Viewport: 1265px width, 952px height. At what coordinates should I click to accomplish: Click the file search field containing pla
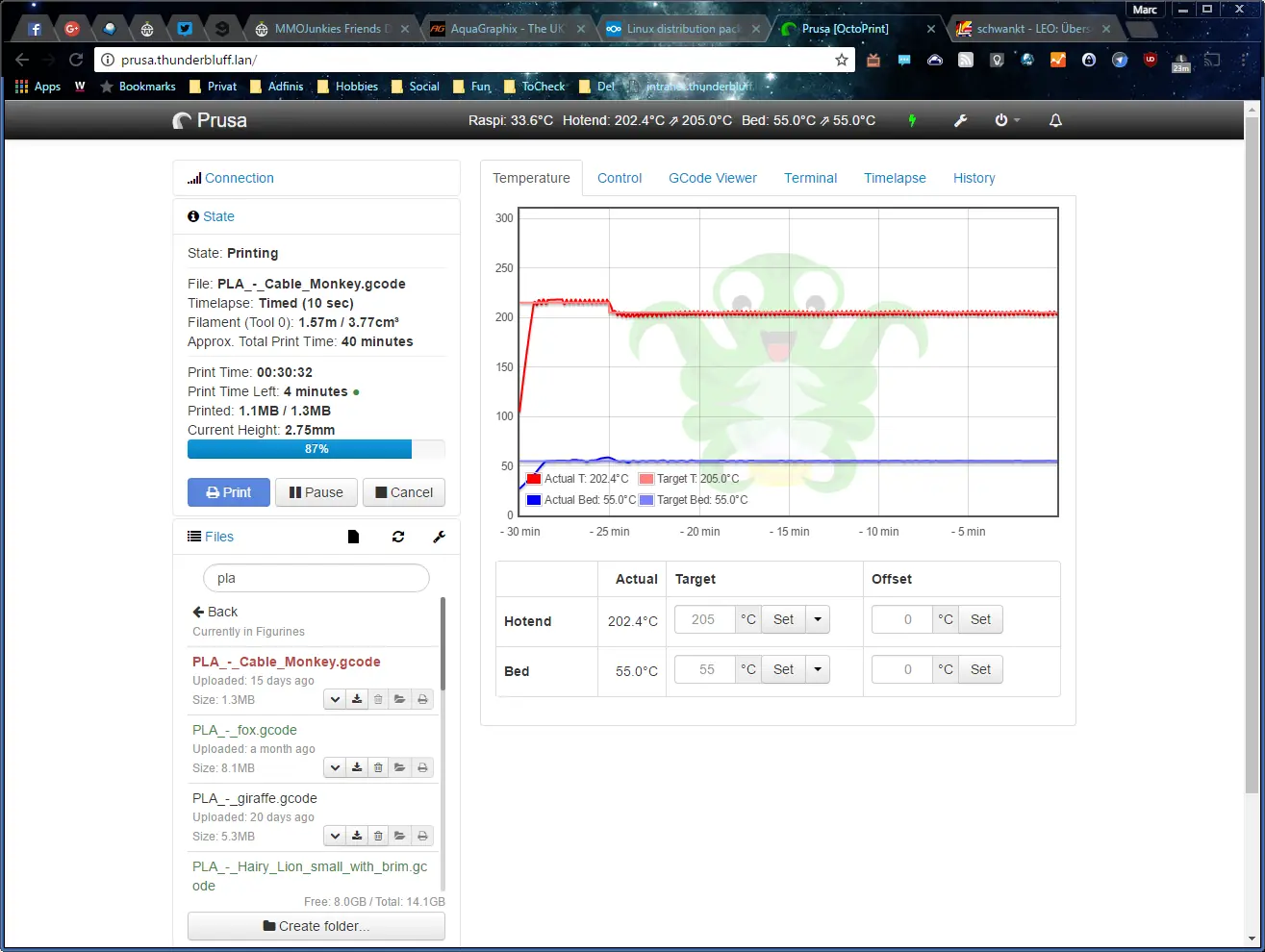(x=316, y=578)
